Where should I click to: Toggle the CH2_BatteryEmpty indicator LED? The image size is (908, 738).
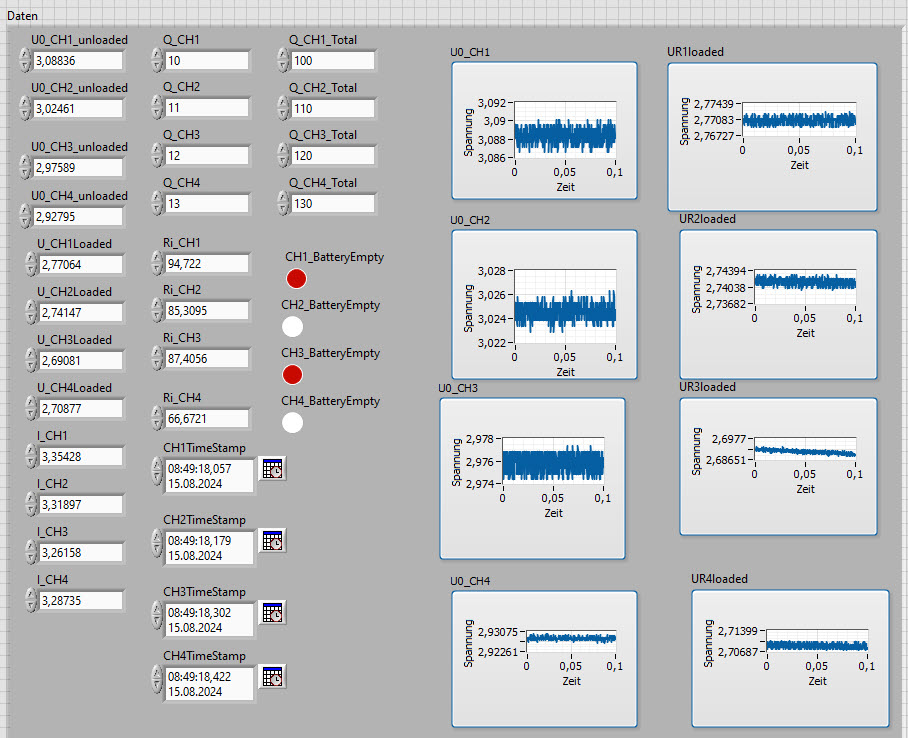(x=292, y=327)
